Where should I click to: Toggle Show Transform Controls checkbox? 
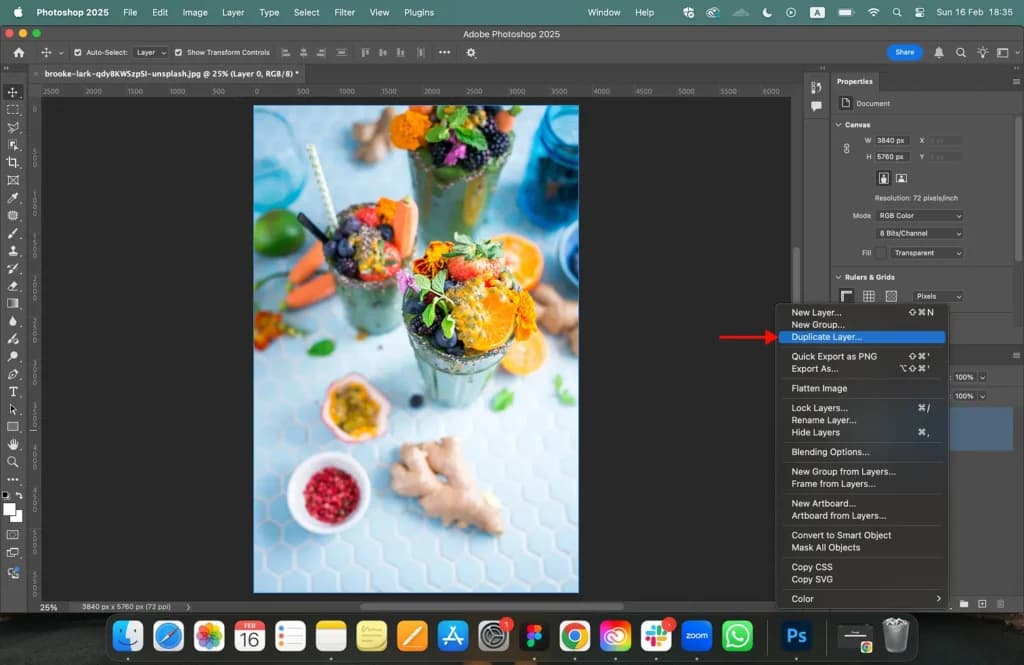click(178, 53)
